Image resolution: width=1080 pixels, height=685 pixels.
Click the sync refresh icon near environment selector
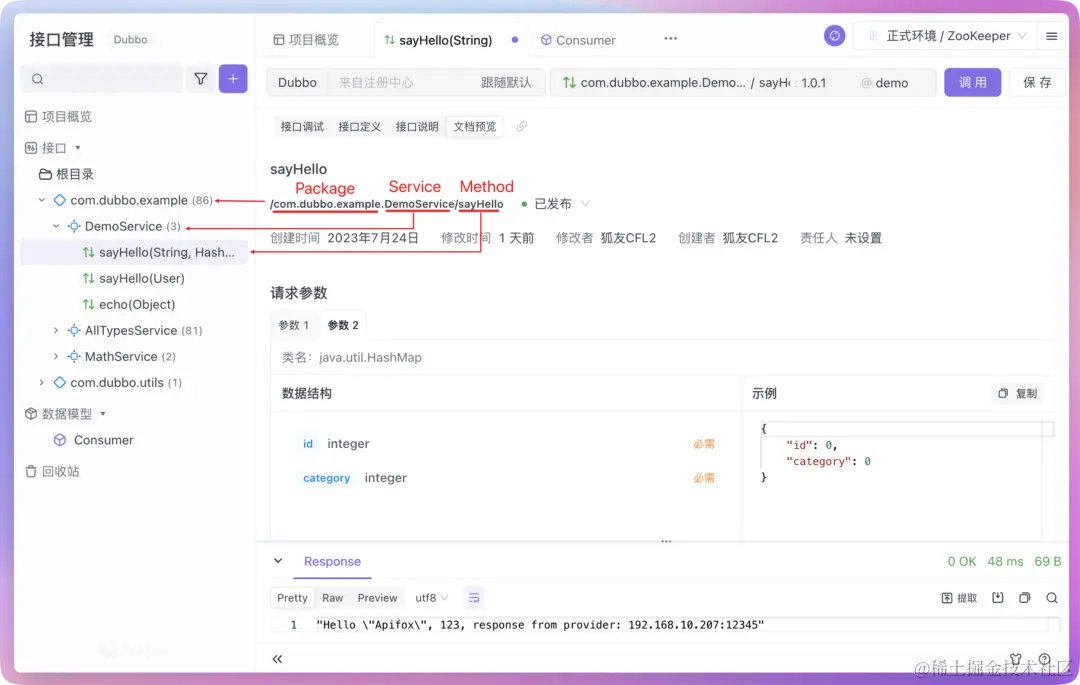tap(834, 35)
